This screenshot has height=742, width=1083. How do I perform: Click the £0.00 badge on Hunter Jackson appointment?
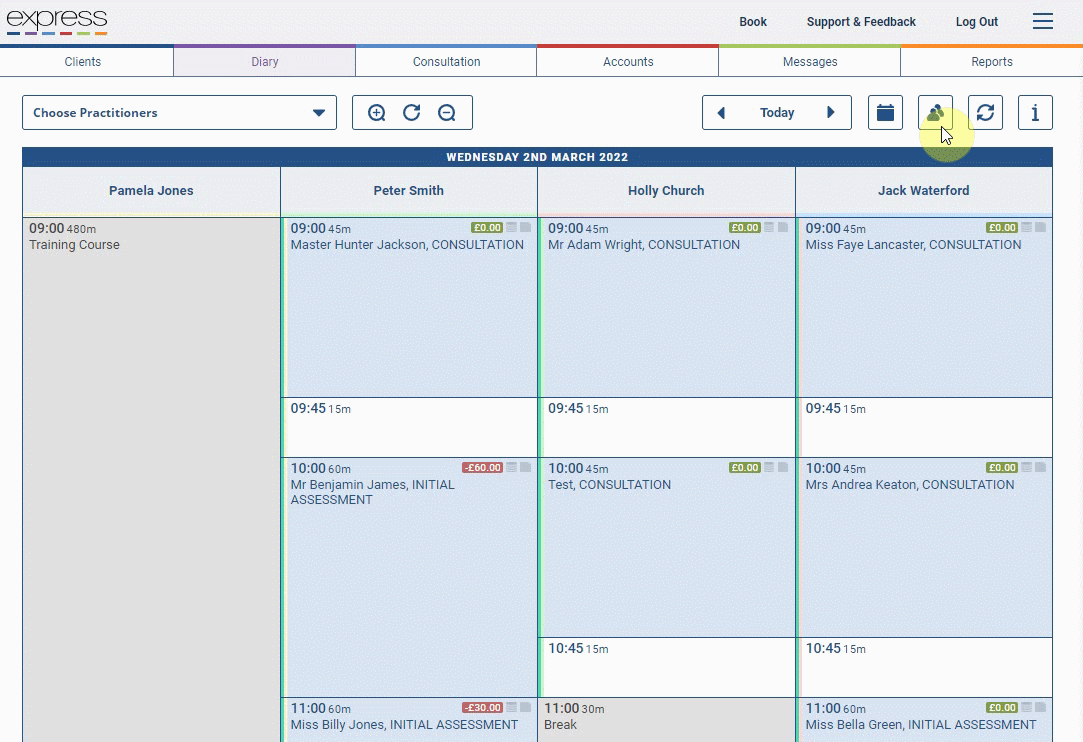487,227
